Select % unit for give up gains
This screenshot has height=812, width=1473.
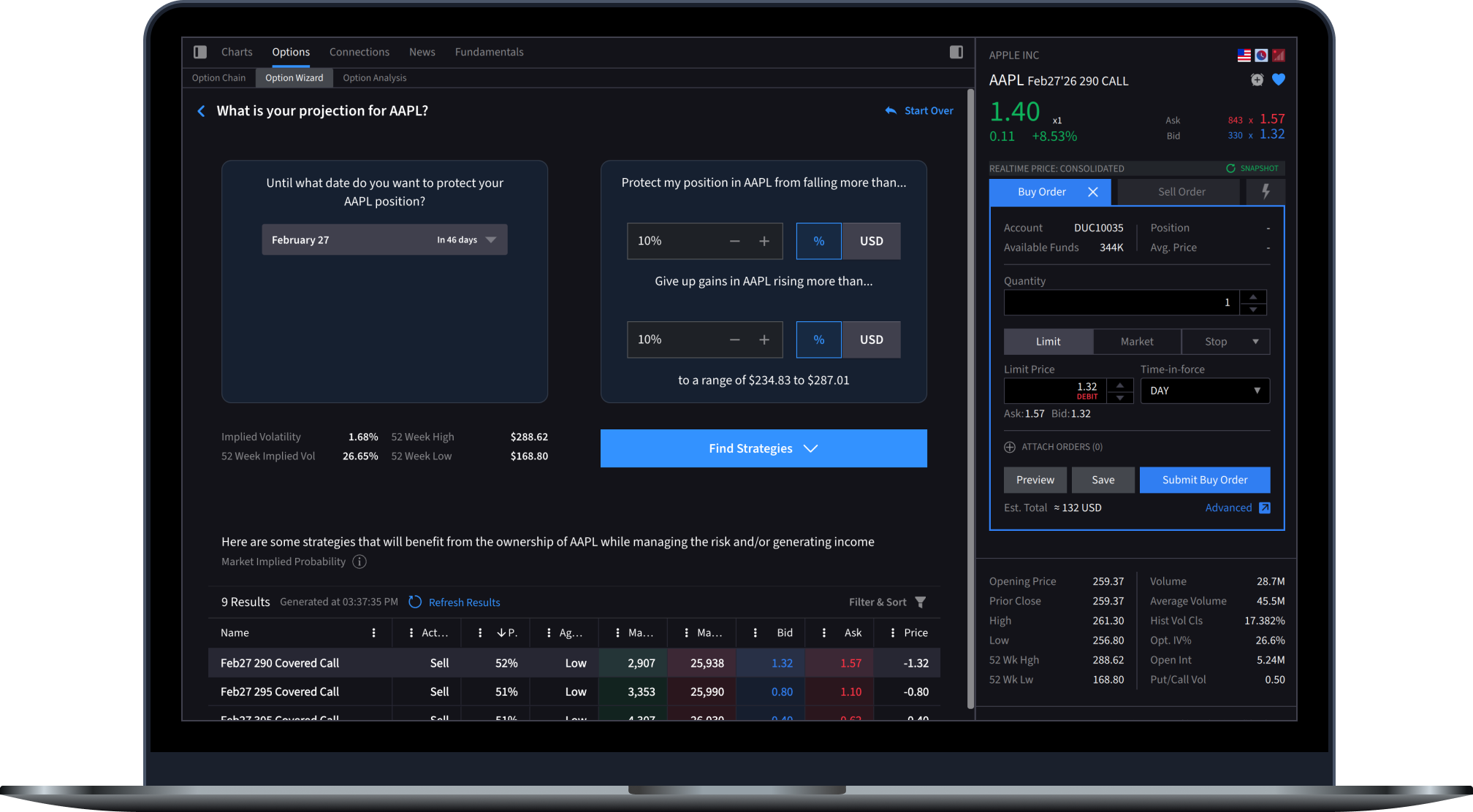click(818, 340)
